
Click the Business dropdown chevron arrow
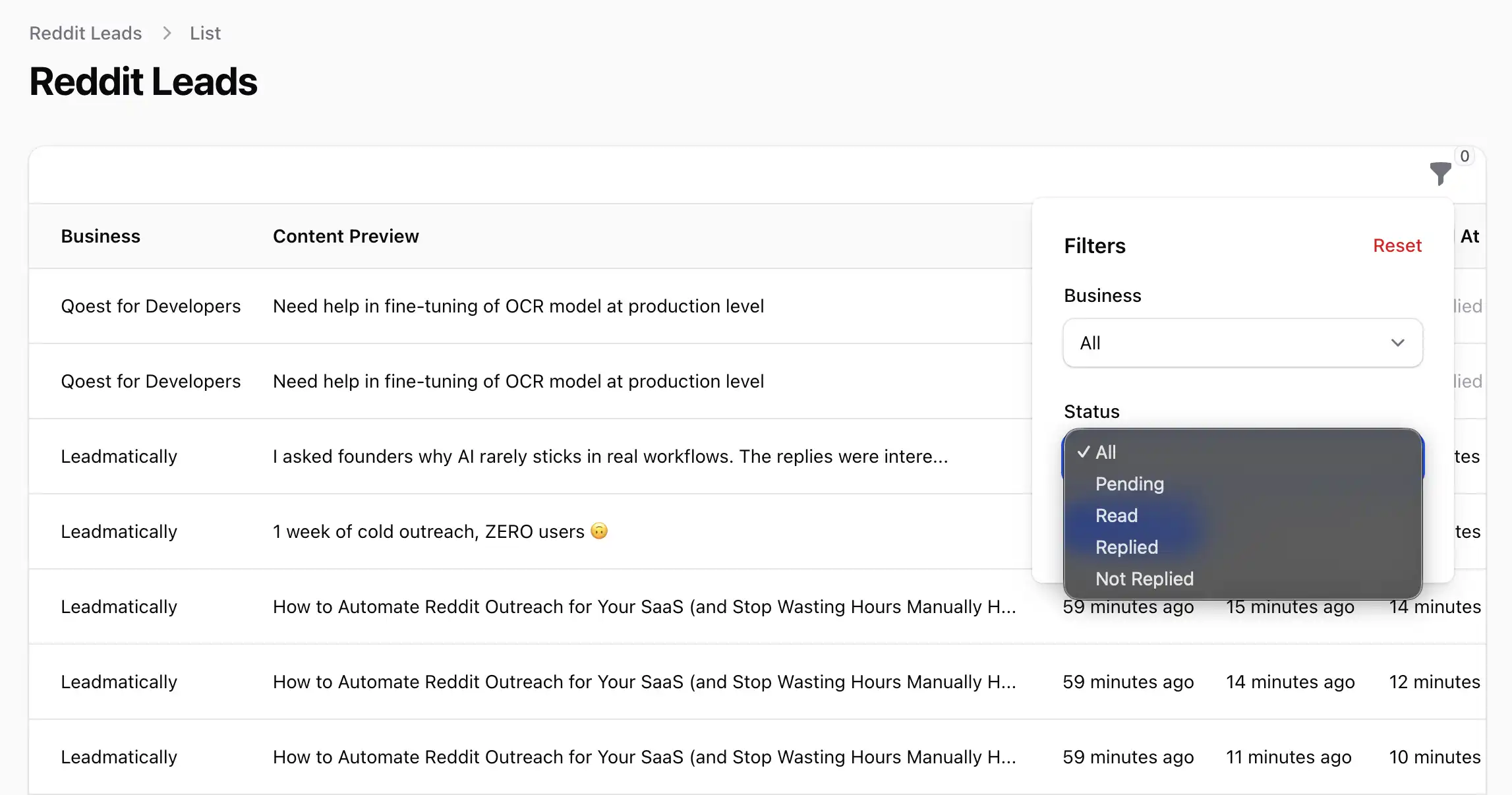point(1397,343)
